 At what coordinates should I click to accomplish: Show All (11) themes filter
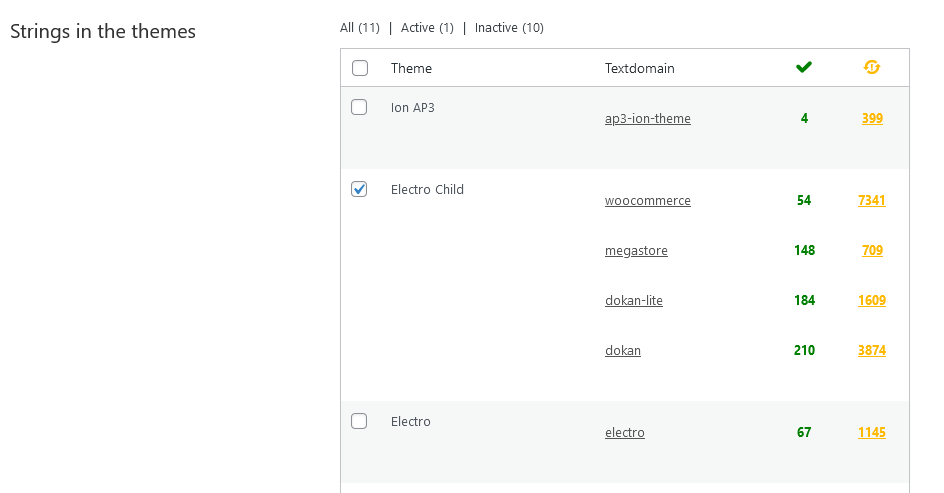[360, 28]
